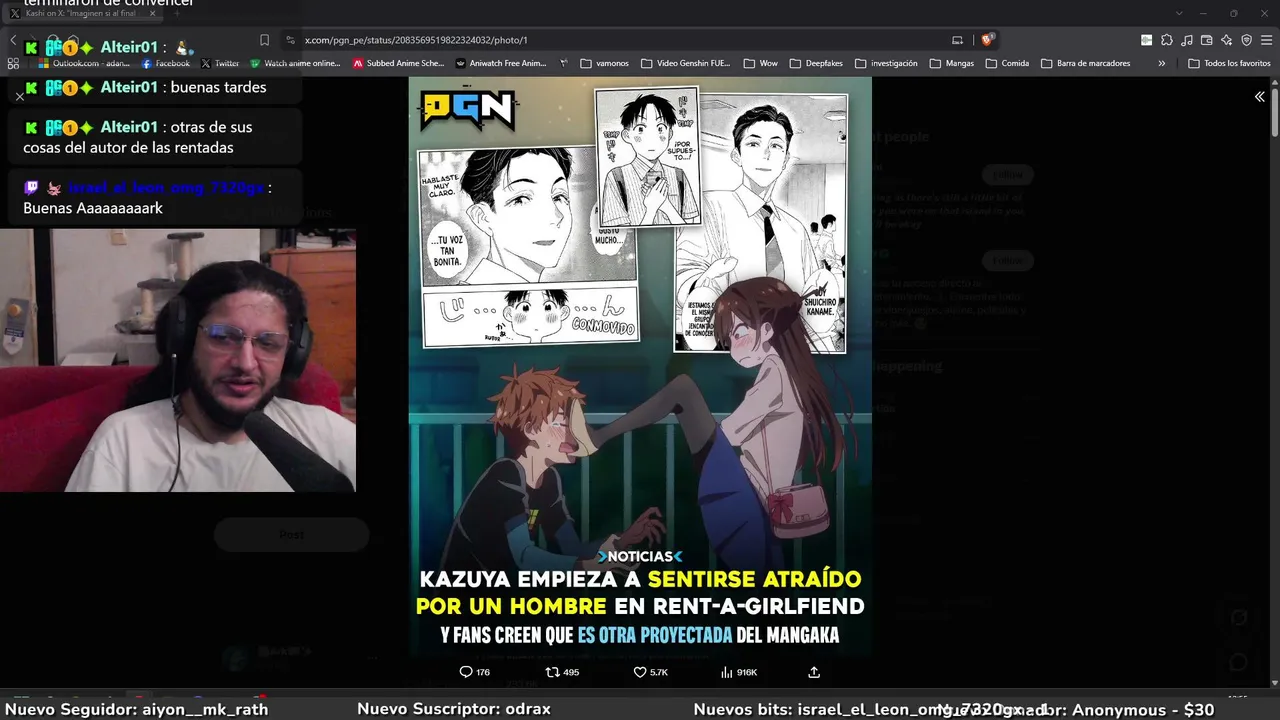Open site settings icon beside the URL
The width and height of the screenshot is (1280, 720).
click(x=290, y=40)
